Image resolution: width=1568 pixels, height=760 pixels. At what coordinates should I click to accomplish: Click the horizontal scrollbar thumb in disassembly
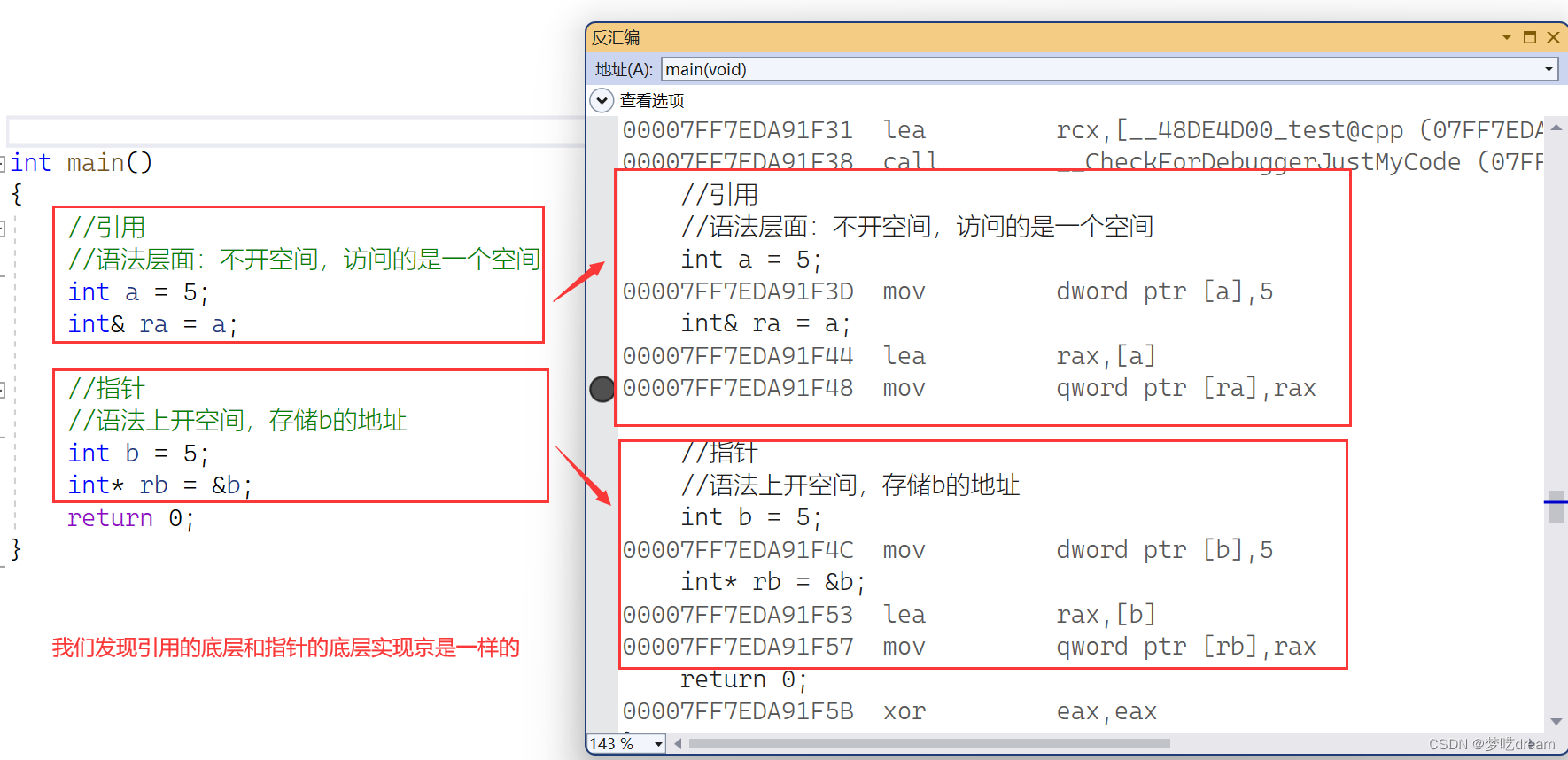pos(929,744)
